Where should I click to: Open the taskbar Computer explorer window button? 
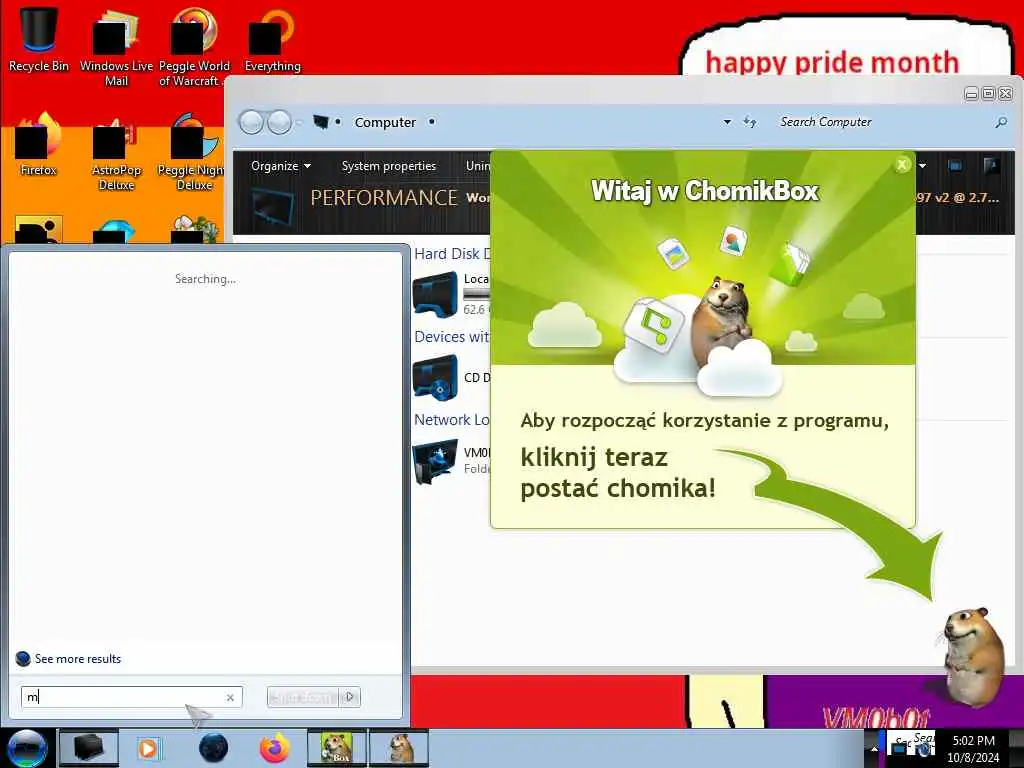click(89, 748)
